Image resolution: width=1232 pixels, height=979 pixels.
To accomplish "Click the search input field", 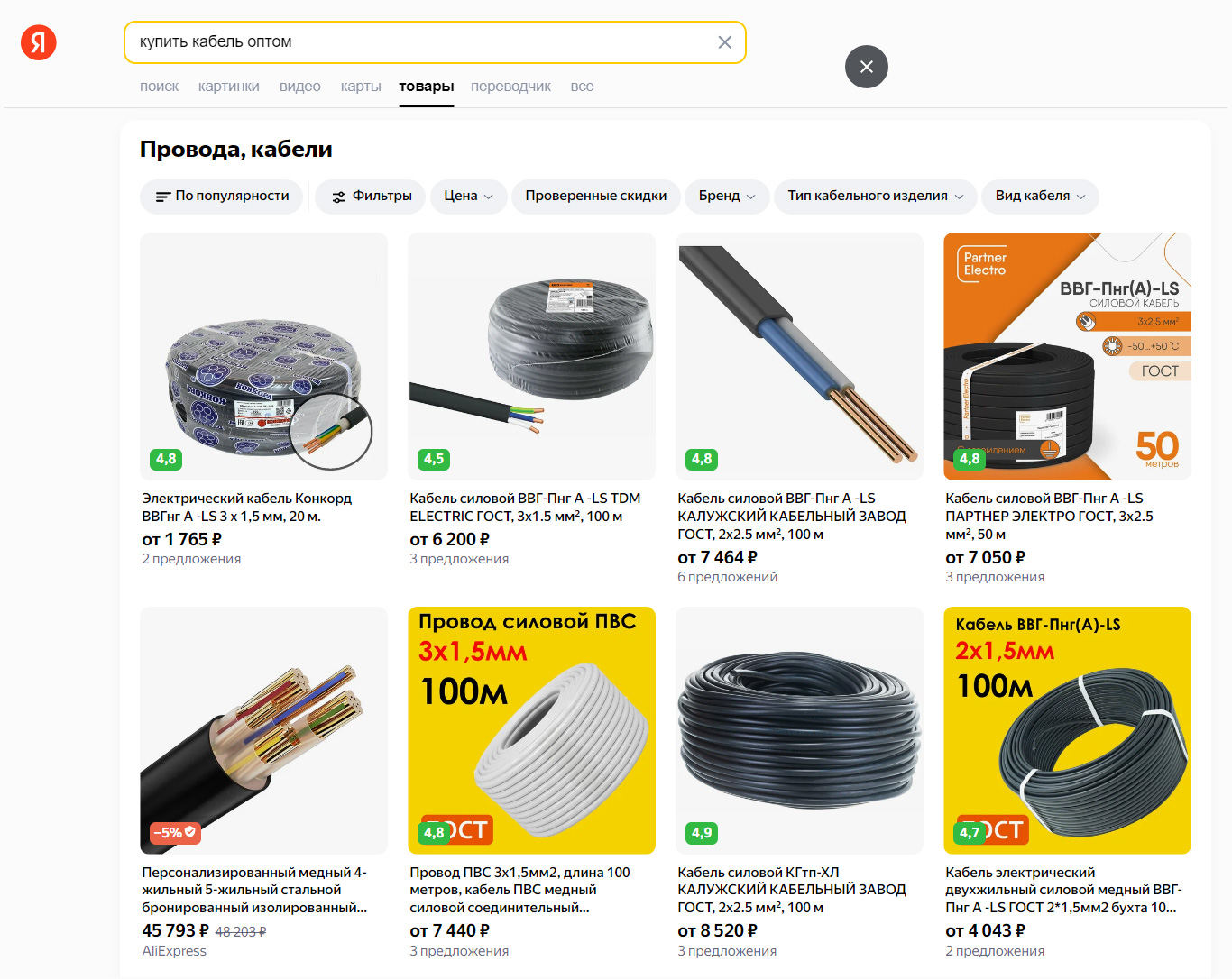I will (x=422, y=42).
